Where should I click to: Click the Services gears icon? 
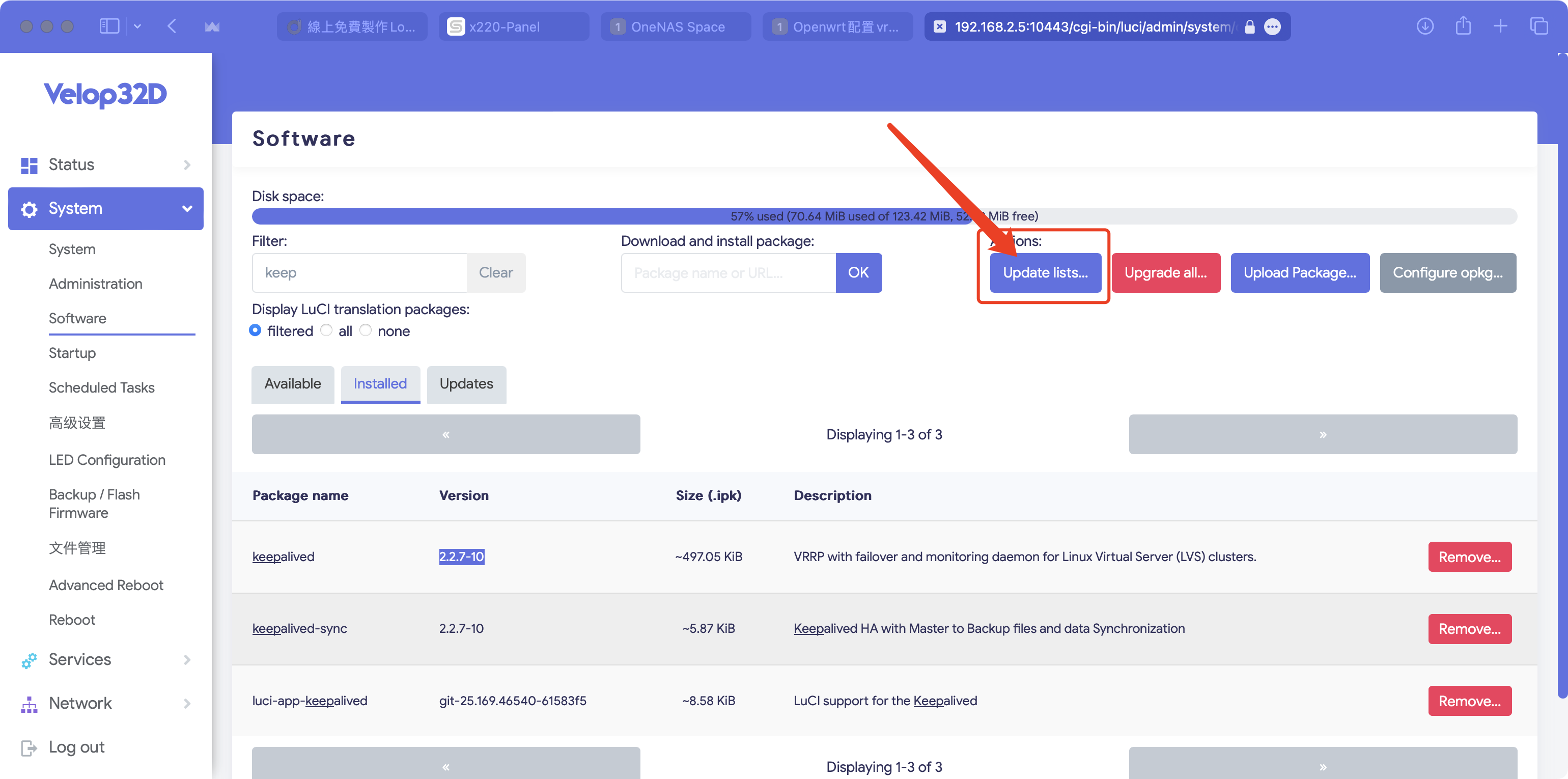pos(29,660)
